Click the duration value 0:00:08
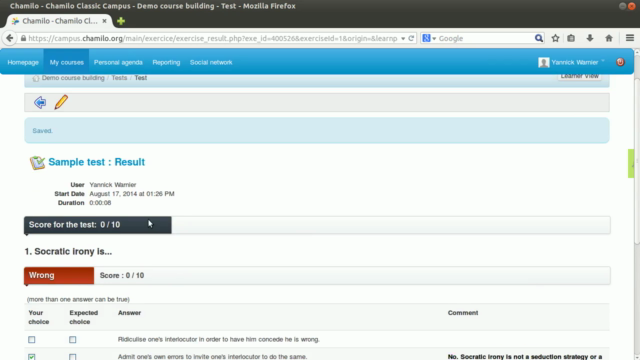This screenshot has width=640, height=360. [100, 202]
